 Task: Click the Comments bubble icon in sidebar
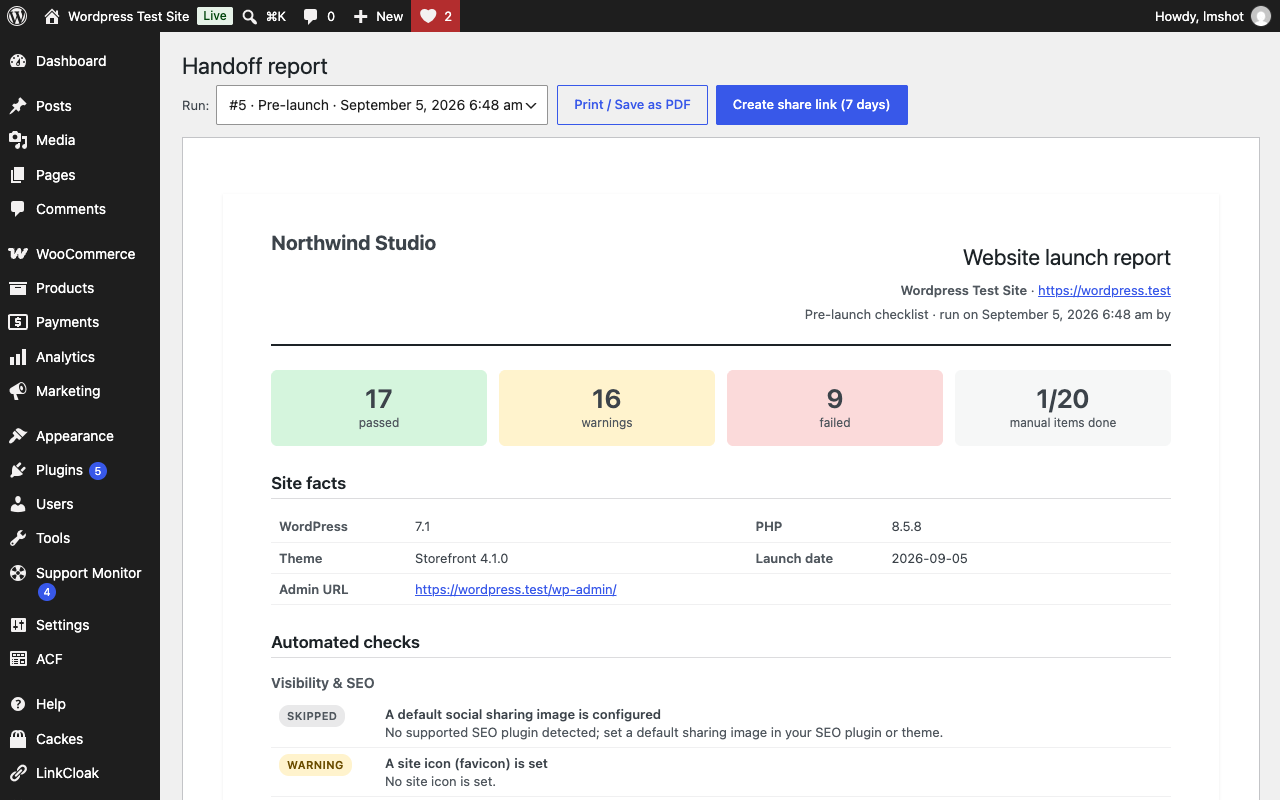point(18,209)
